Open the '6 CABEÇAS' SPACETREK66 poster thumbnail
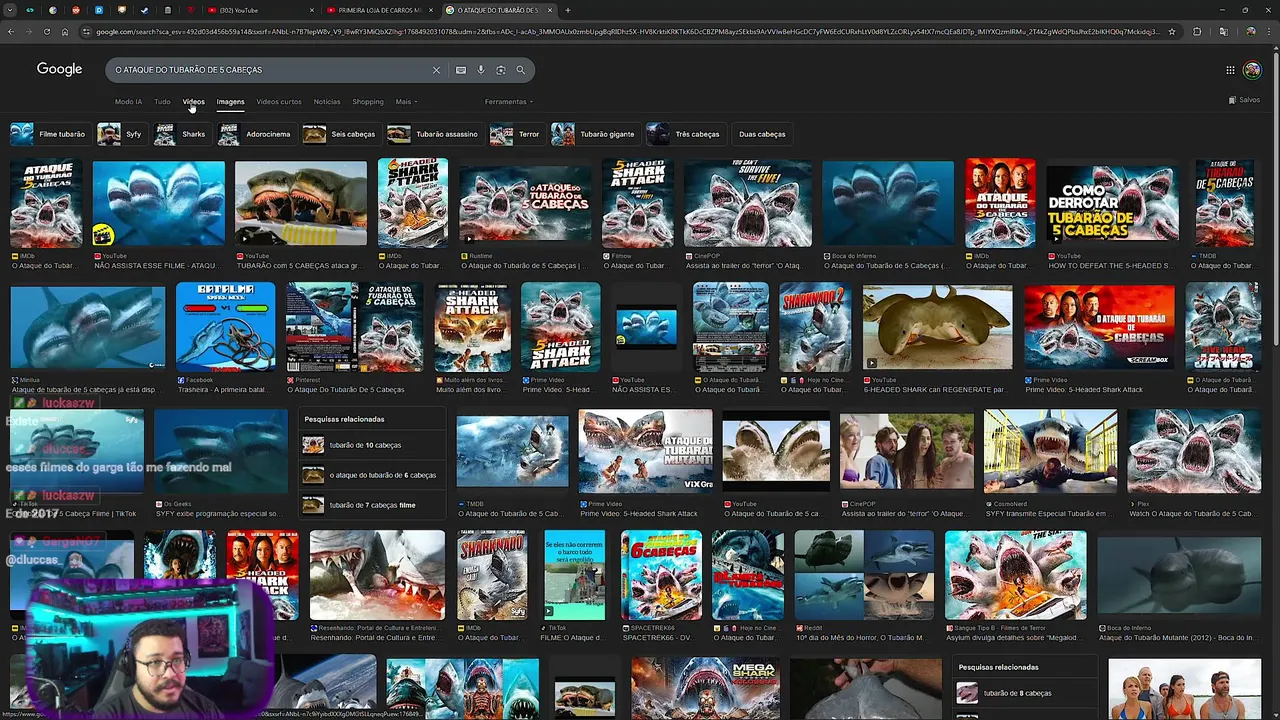The width and height of the screenshot is (1280, 720). (661, 575)
